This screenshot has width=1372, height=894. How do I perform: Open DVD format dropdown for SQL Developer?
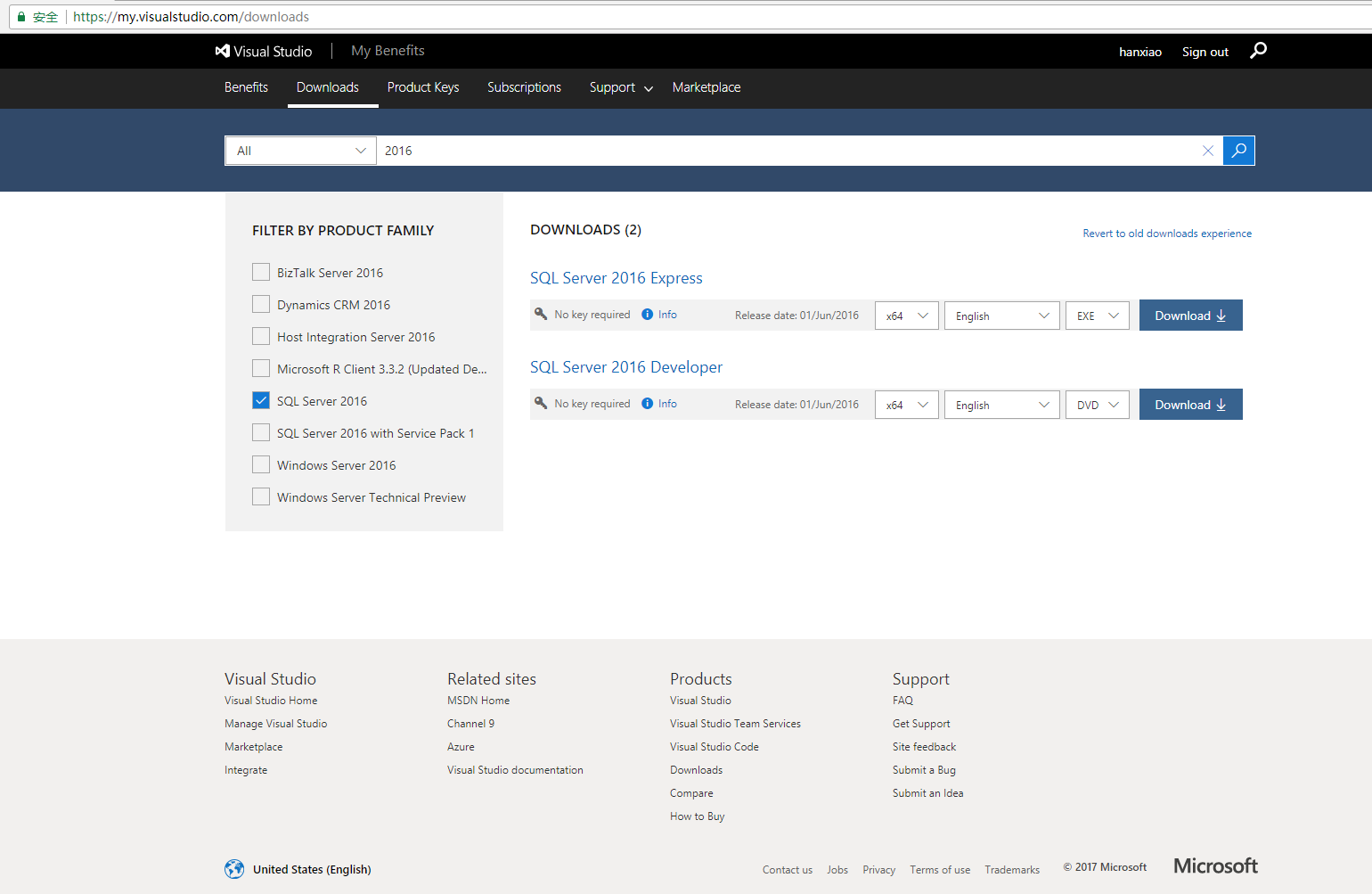pyautogui.click(x=1098, y=405)
